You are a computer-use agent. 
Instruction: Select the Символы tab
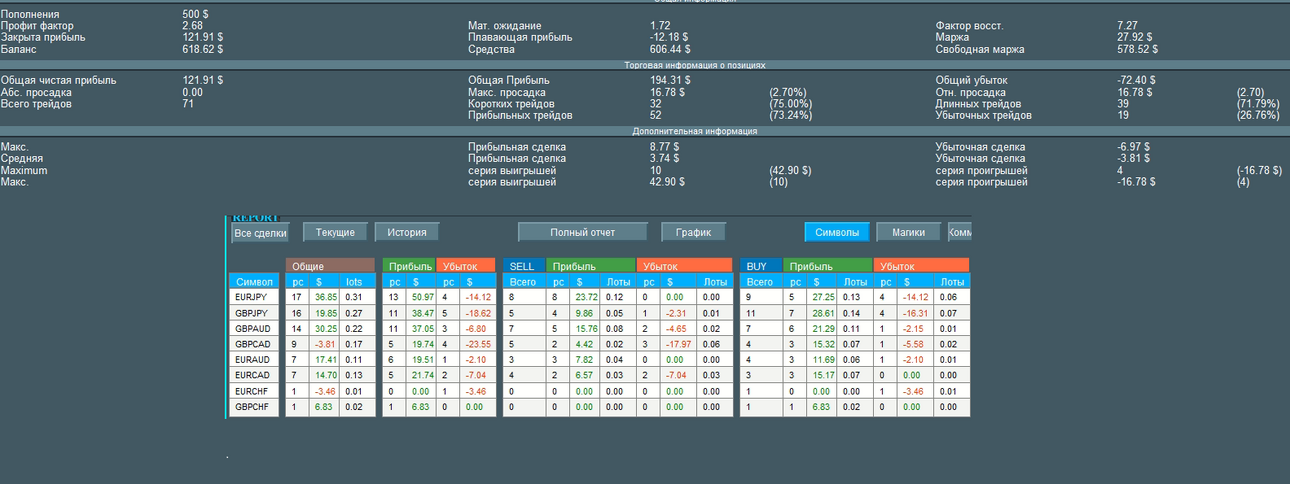pos(837,232)
